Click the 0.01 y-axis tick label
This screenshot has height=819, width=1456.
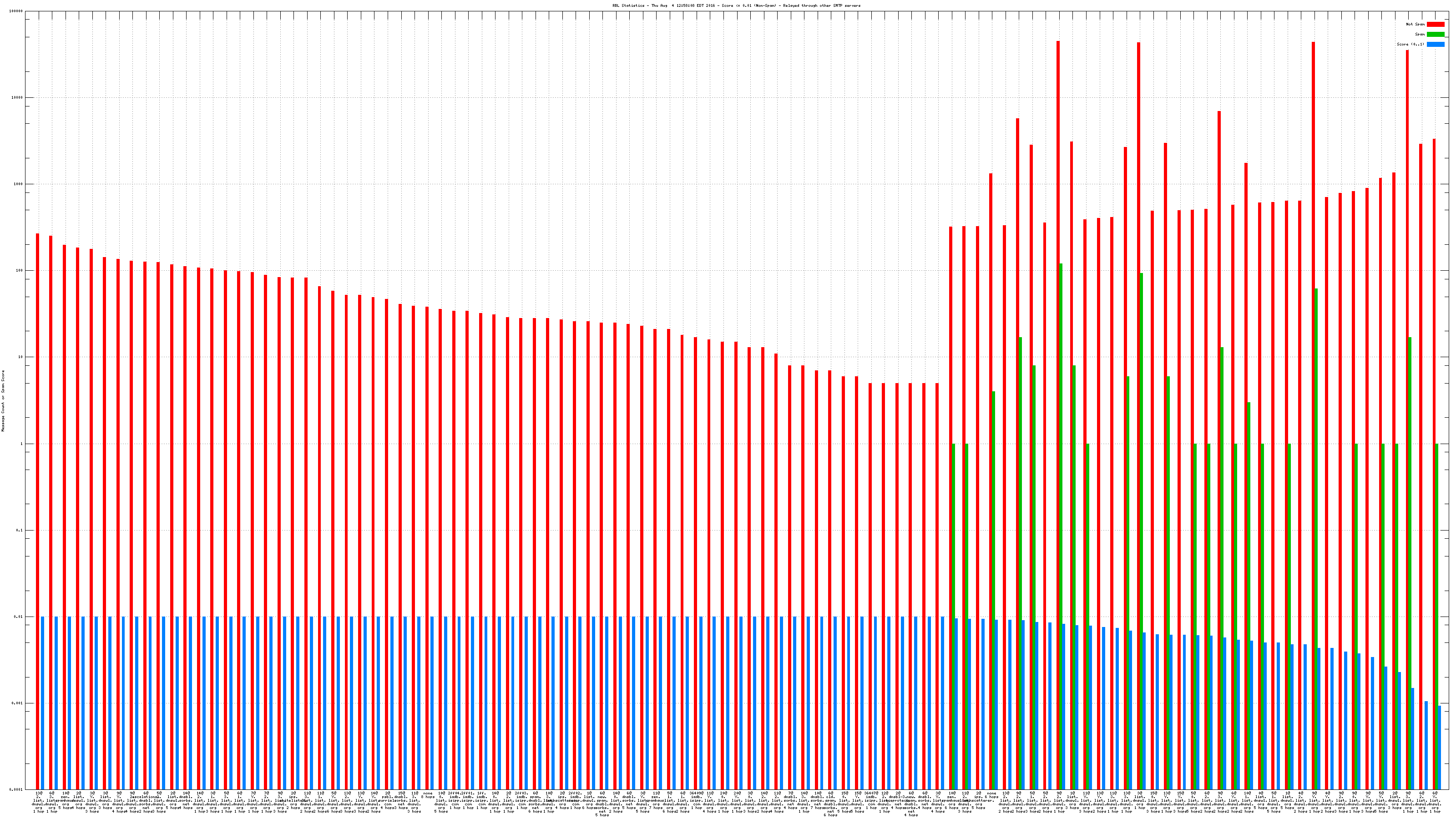pyautogui.click(x=19, y=617)
